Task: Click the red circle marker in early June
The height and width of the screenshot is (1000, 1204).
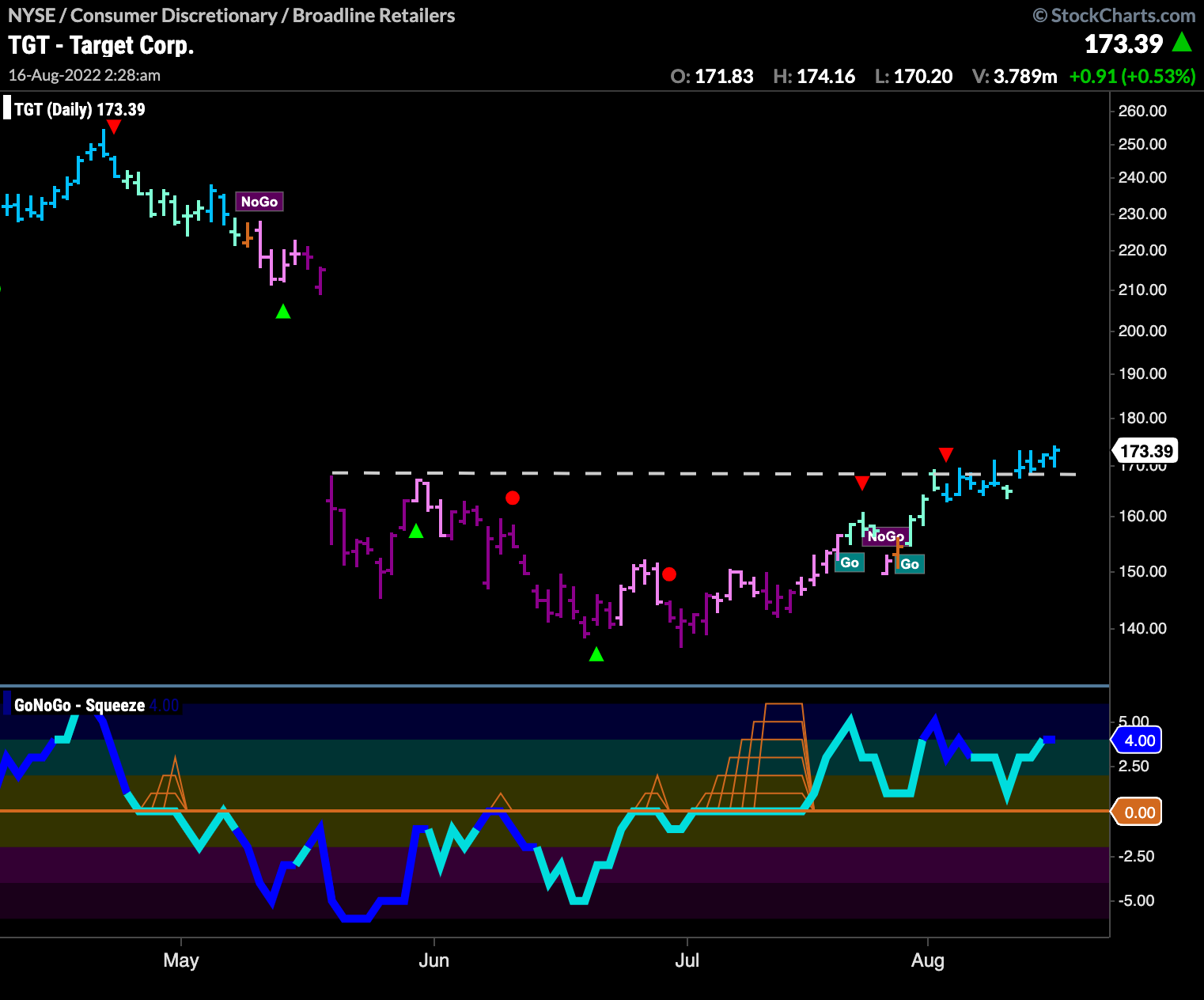Action: point(513,498)
